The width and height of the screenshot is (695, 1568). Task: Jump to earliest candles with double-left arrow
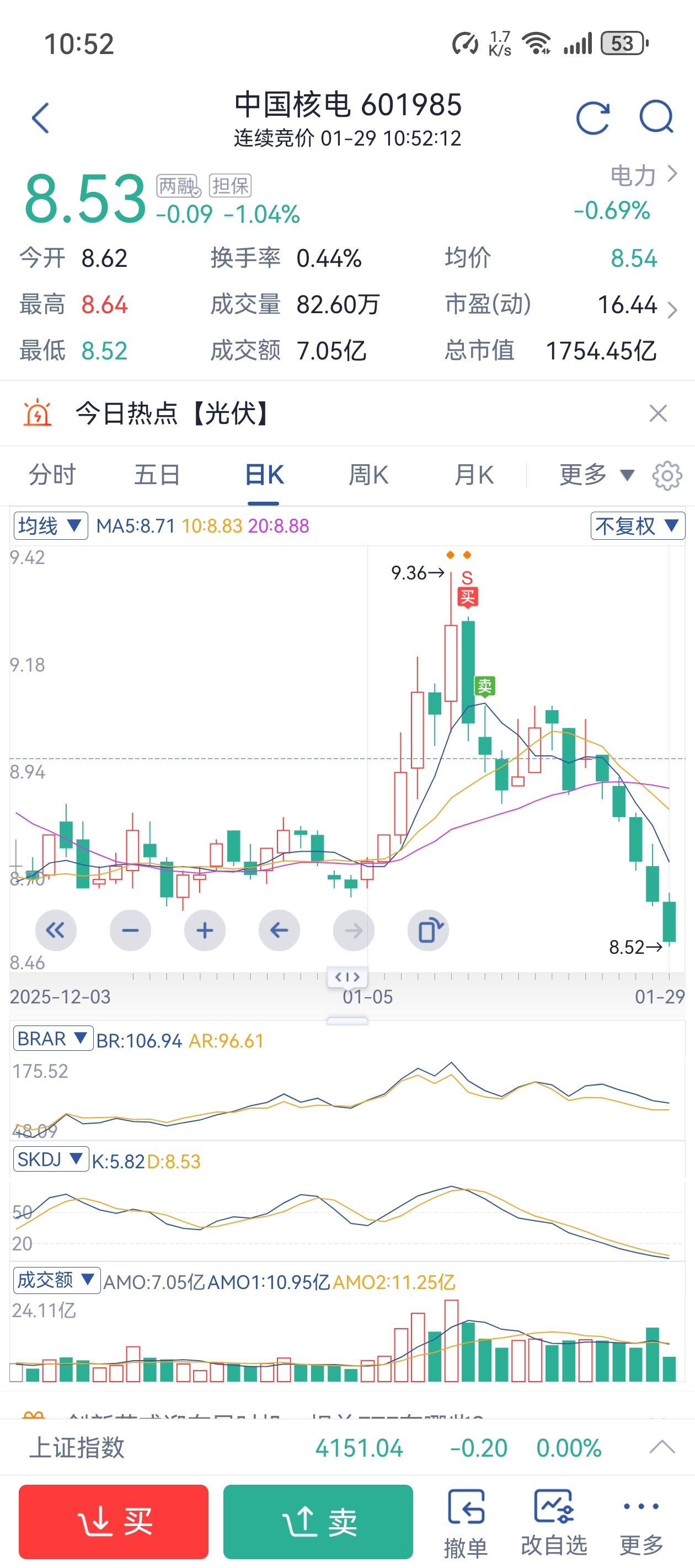coord(55,930)
